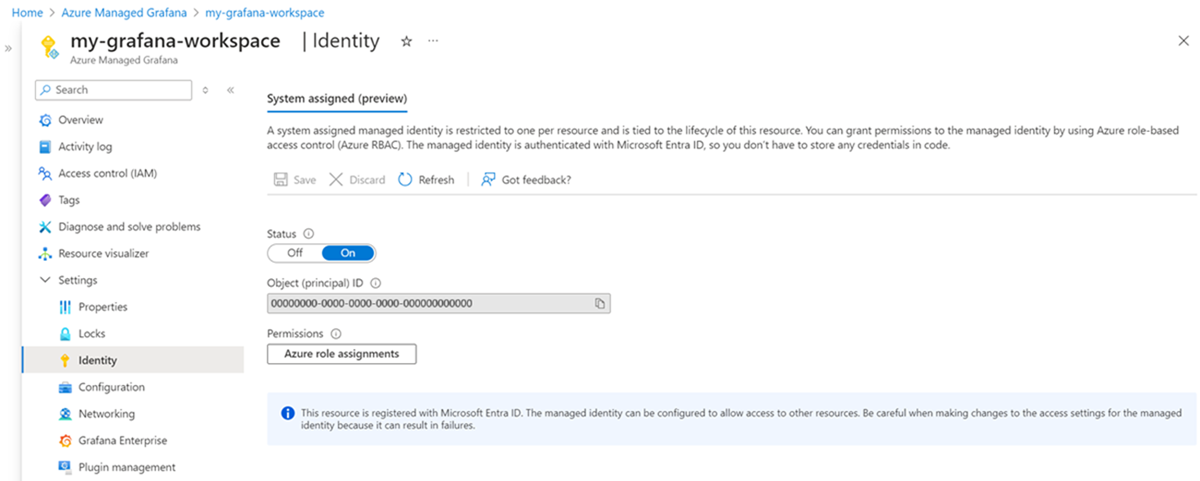The width and height of the screenshot is (1200, 481).
Task: Click the Refresh toolbar icon
Action: point(405,180)
